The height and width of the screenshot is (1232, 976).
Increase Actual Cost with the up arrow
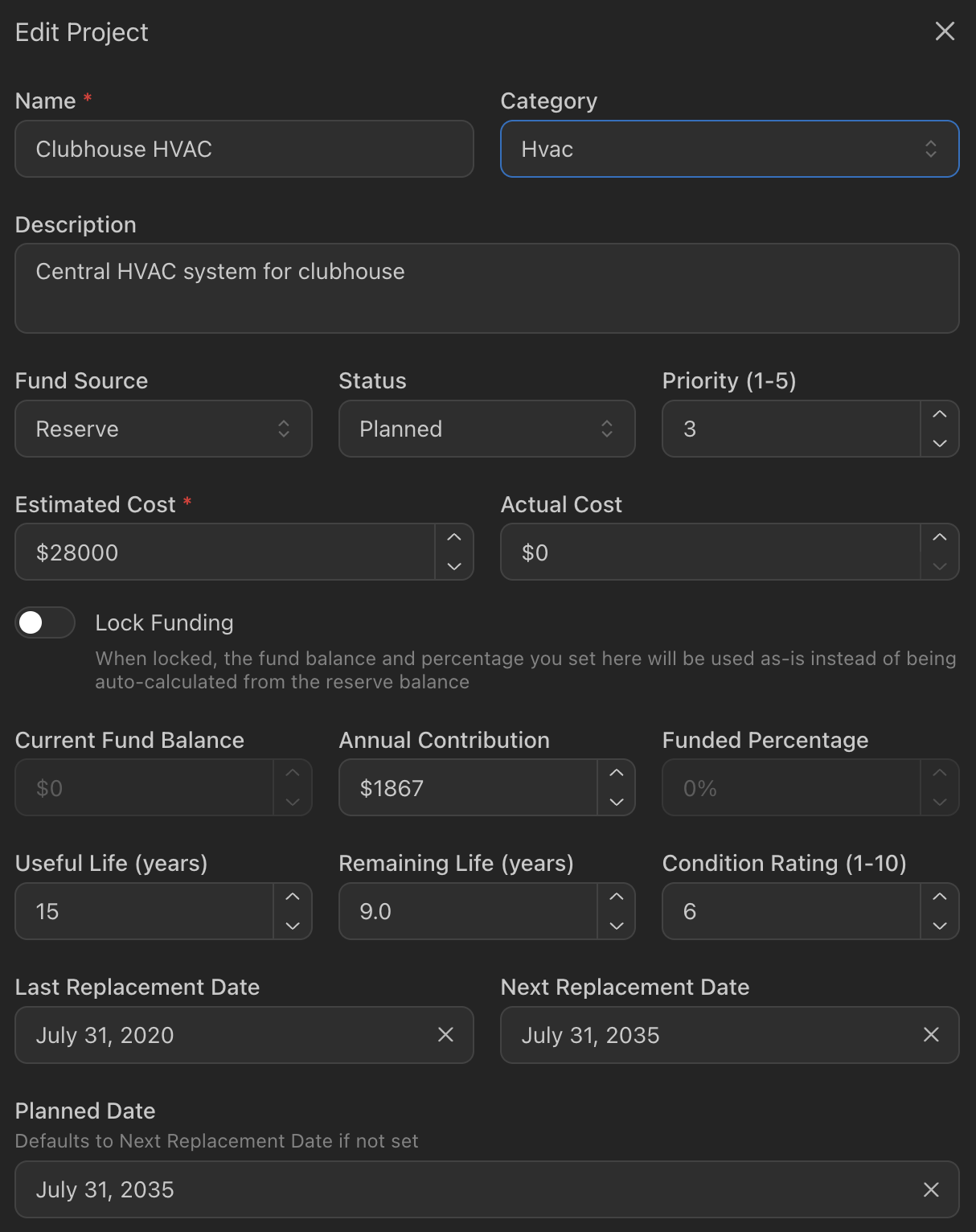[x=939, y=537]
